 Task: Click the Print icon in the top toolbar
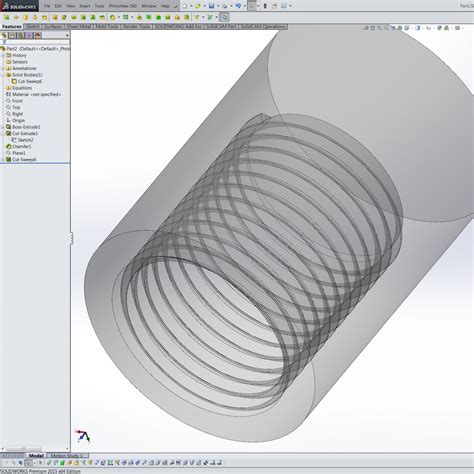point(225,6)
